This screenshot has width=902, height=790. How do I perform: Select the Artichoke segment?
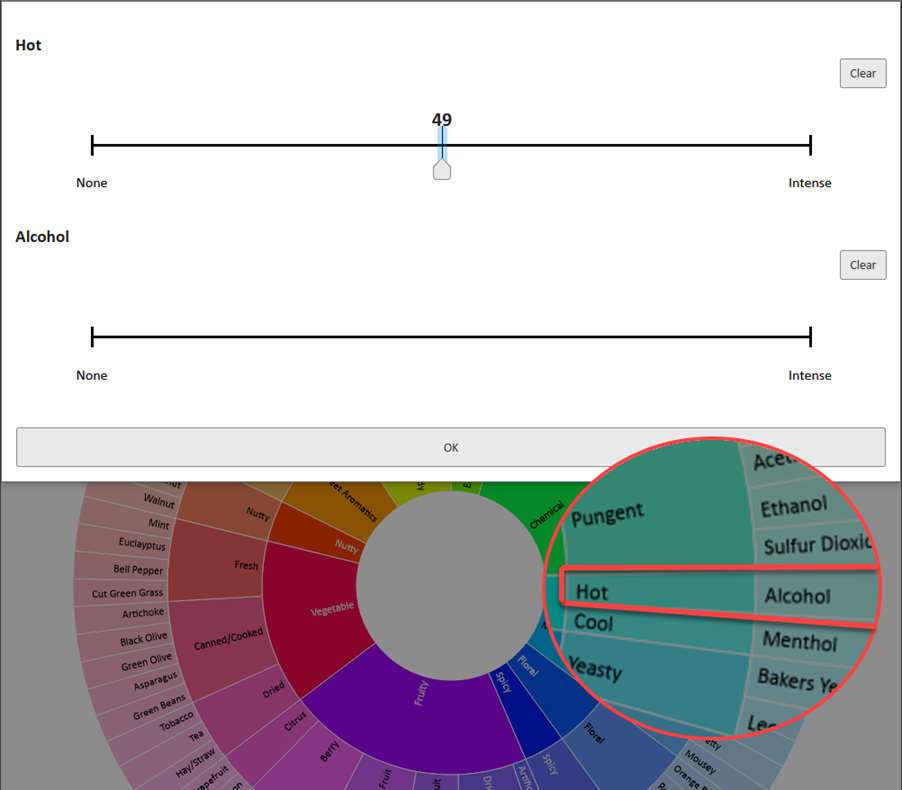122,615
